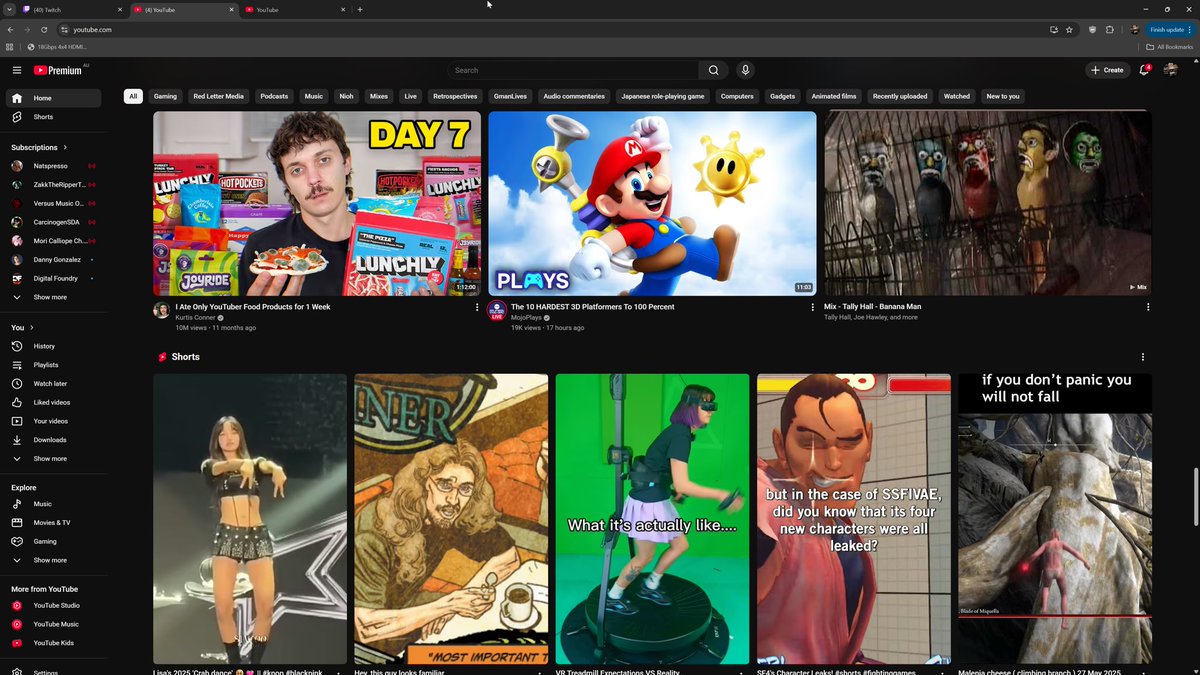Open Shorts shelf three-dot menu

pos(1143,357)
